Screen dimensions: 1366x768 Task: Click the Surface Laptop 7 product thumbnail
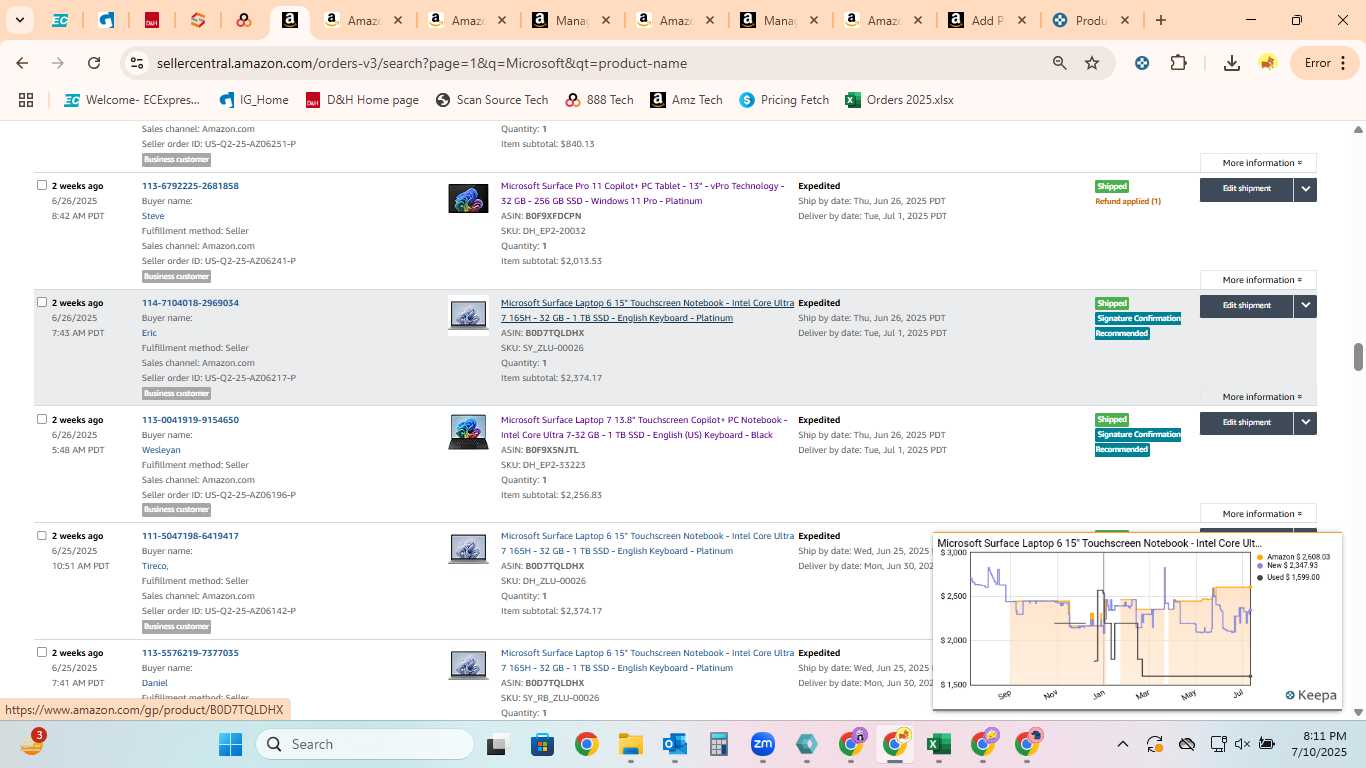coord(468,433)
